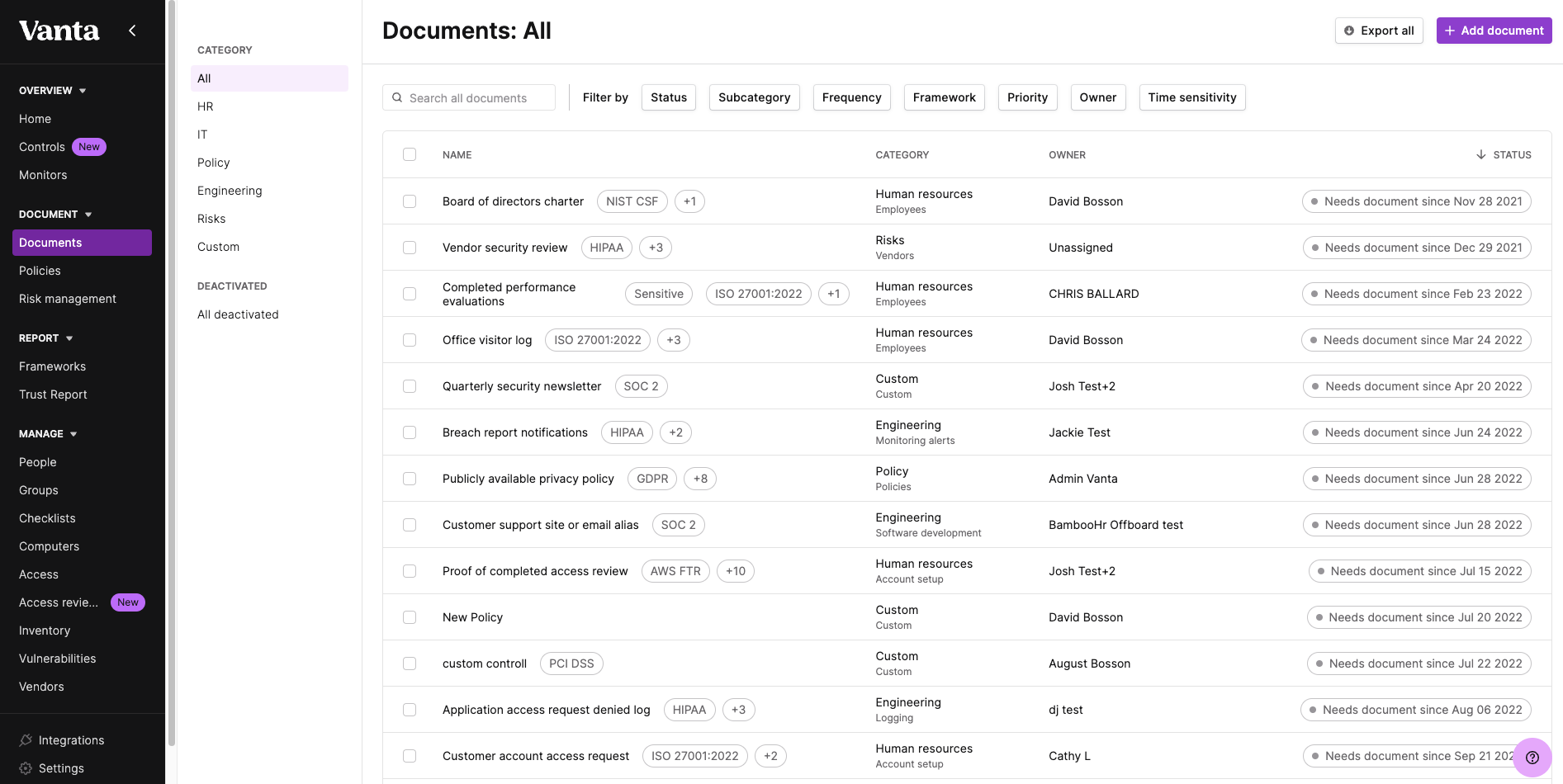Click the Sensitive tag on performance evaluations

[x=659, y=294]
